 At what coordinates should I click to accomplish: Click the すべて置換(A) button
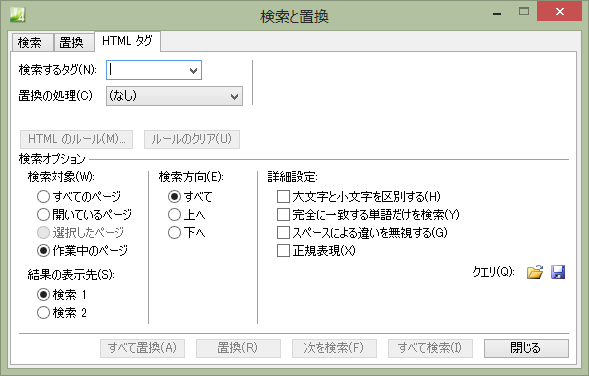[142, 348]
